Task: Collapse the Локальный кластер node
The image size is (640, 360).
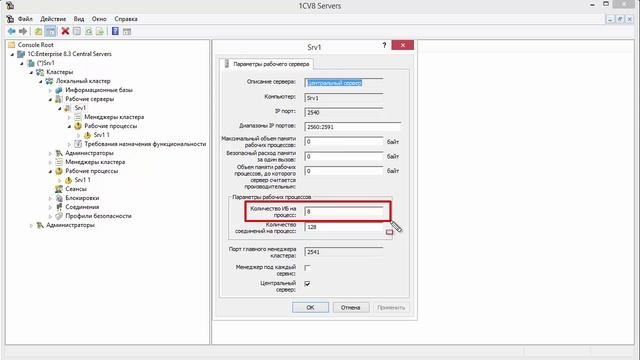Action: pyautogui.click(x=40, y=81)
